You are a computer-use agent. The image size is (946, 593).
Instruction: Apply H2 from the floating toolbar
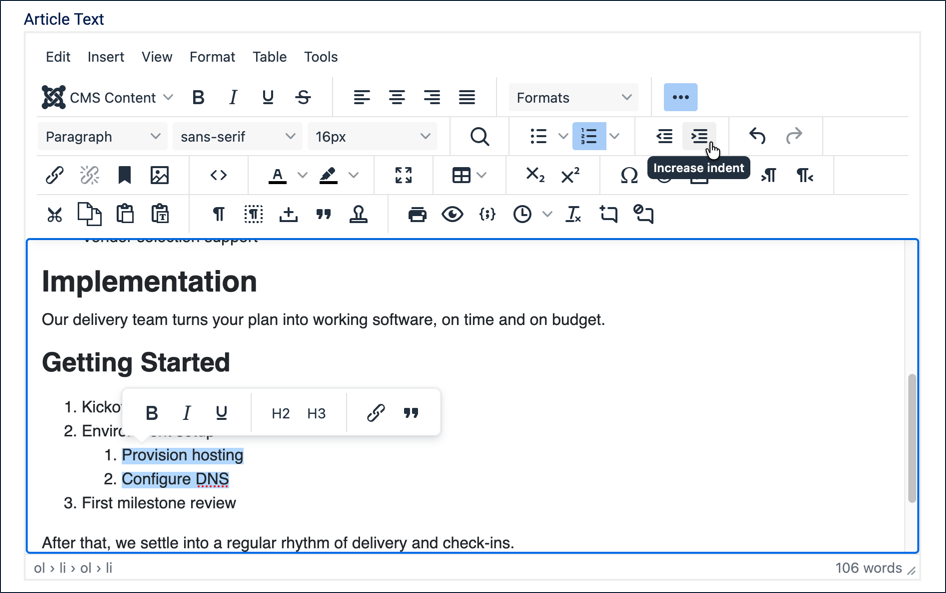click(281, 413)
